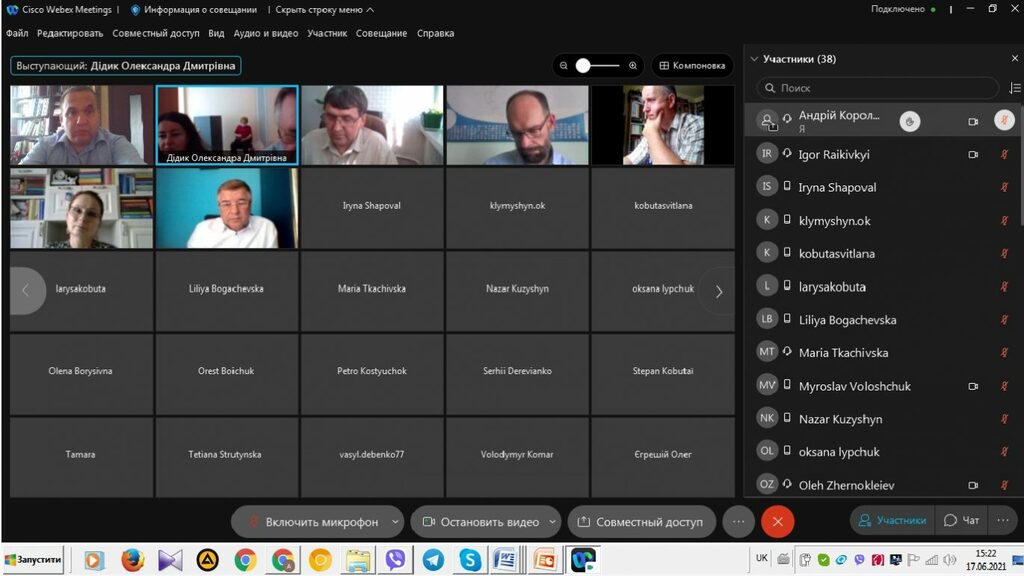Click the Совместный доступ share button
The image size is (1024, 576).
click(640, 522)
